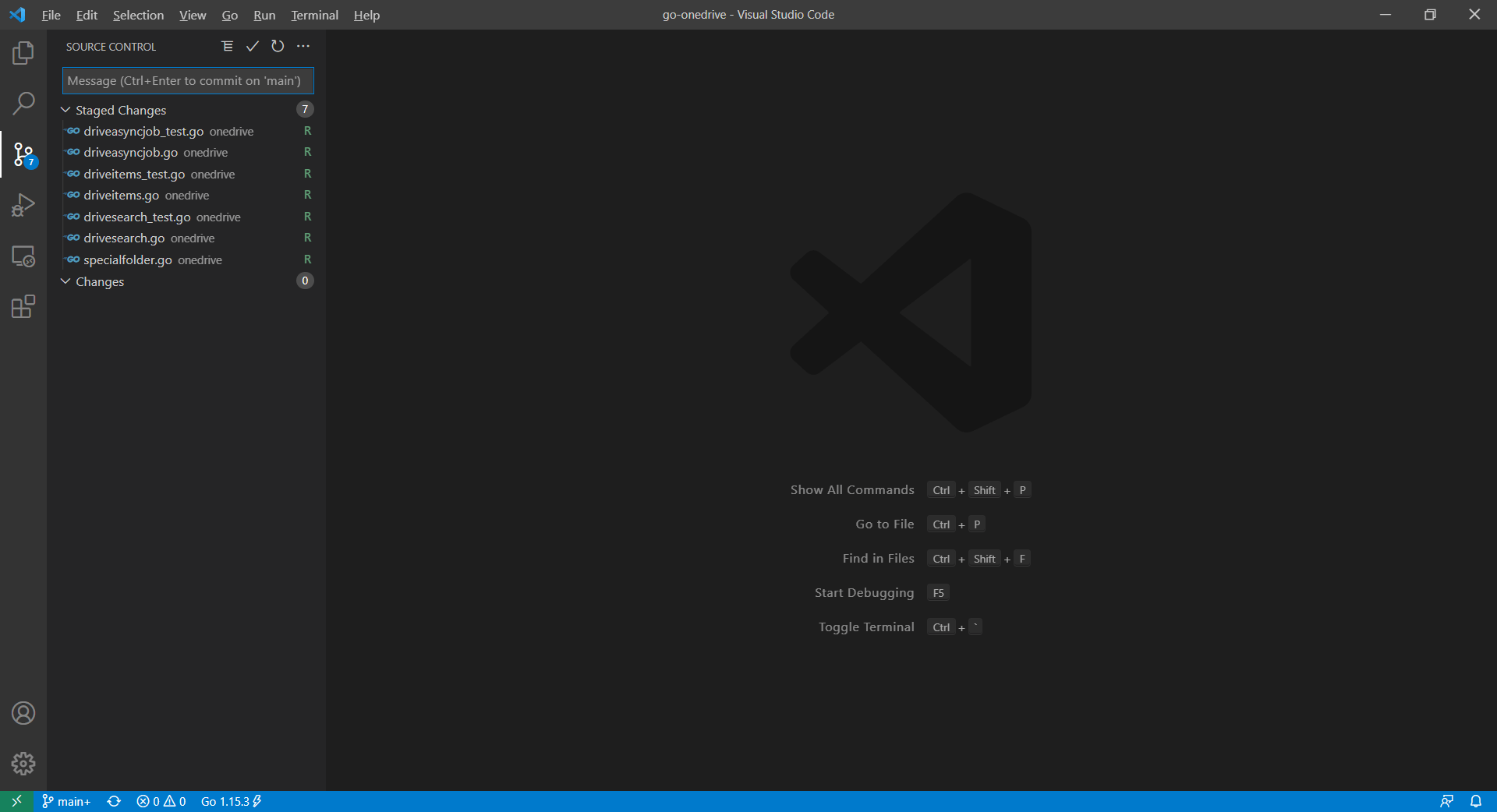
Task: Click the main+ branch indicator
Action: (x=66, y=801)
